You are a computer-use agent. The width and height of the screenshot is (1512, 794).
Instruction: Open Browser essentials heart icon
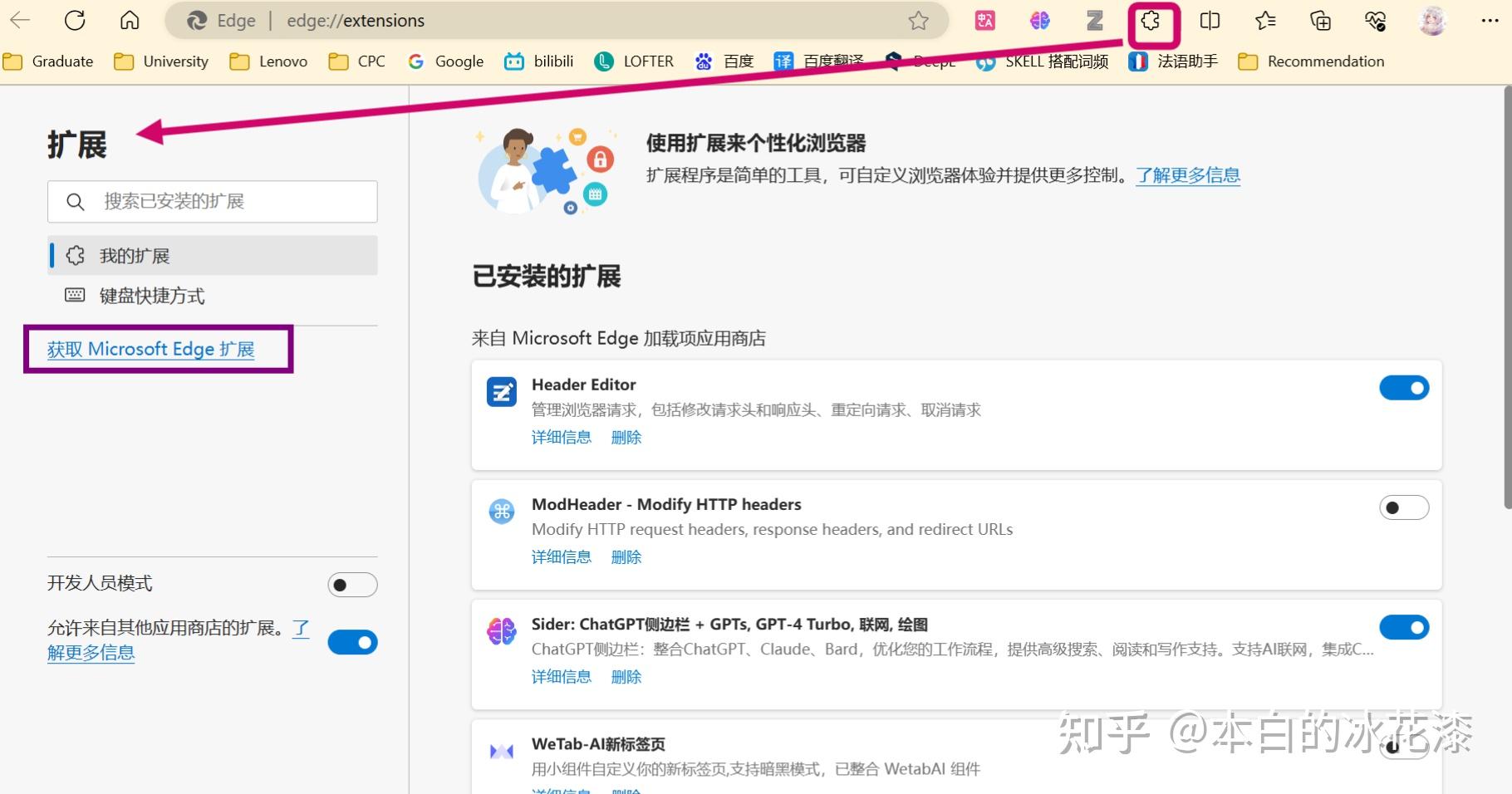(1376, 21)
